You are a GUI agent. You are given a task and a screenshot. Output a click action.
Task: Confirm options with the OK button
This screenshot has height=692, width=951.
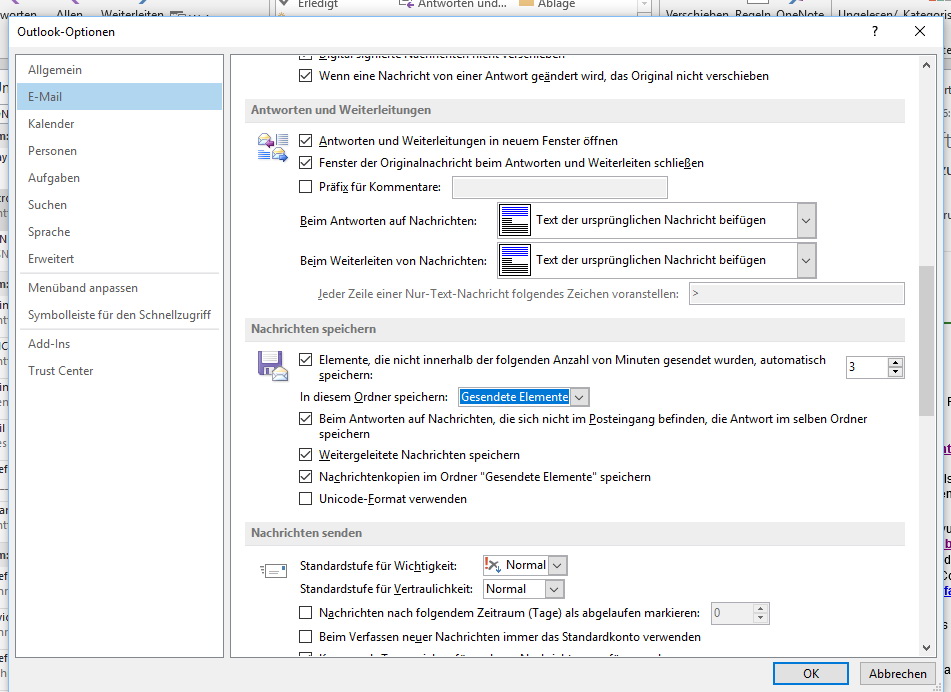810,673
